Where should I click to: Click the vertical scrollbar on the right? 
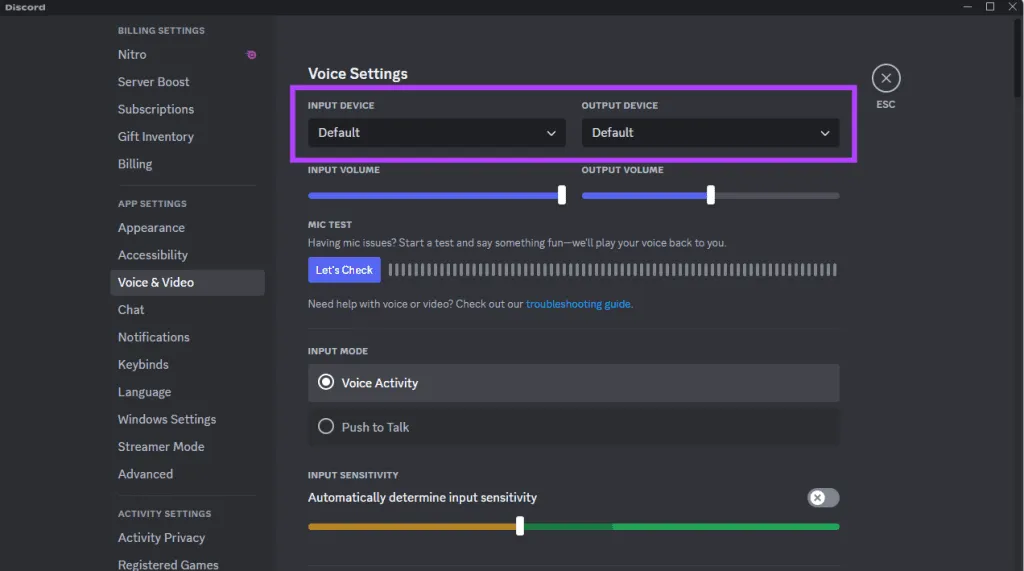click(x=1018, y=60)
